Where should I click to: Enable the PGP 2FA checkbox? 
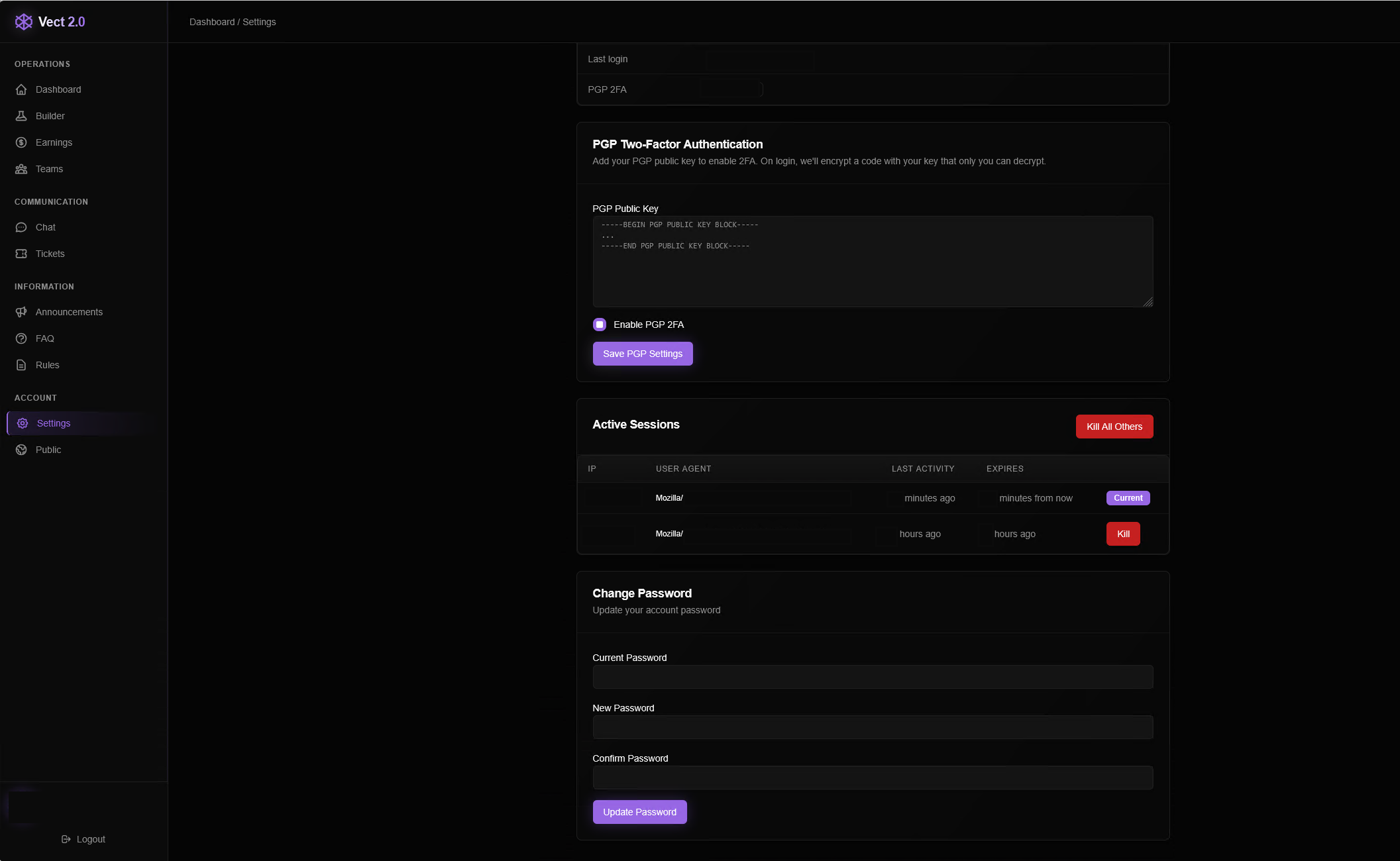600,325
